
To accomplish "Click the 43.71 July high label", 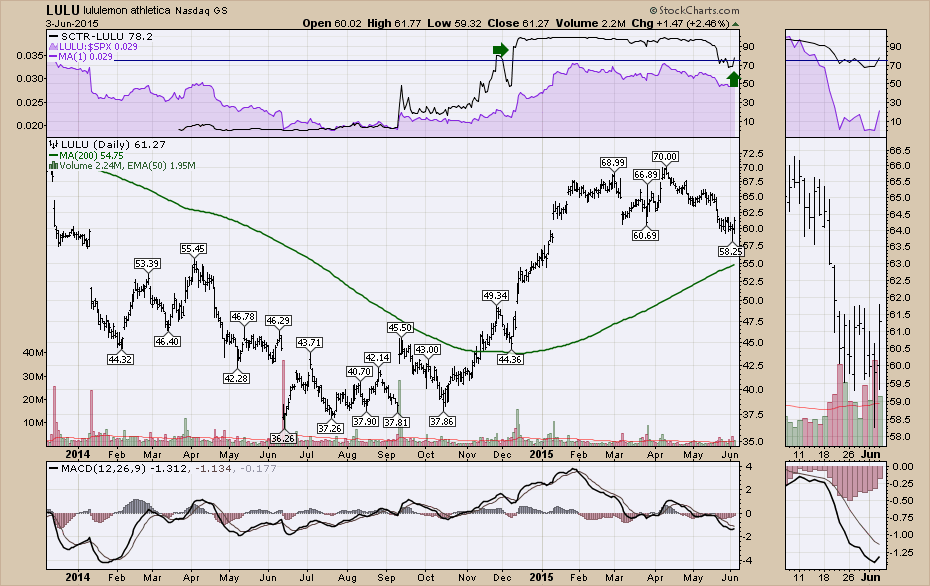I will 310,342.
